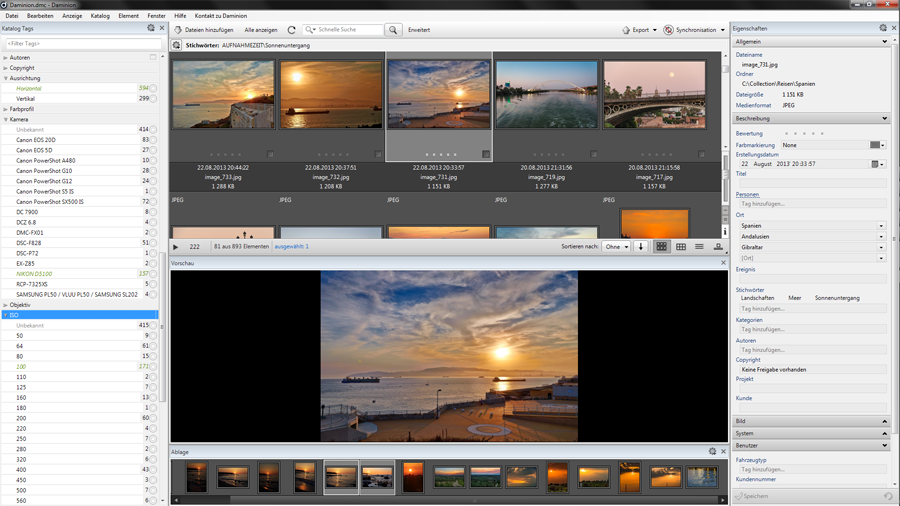Collapse the Allgemein properties section
The width and height of the screenshot is (900, 506).
[x=885, y=42]
